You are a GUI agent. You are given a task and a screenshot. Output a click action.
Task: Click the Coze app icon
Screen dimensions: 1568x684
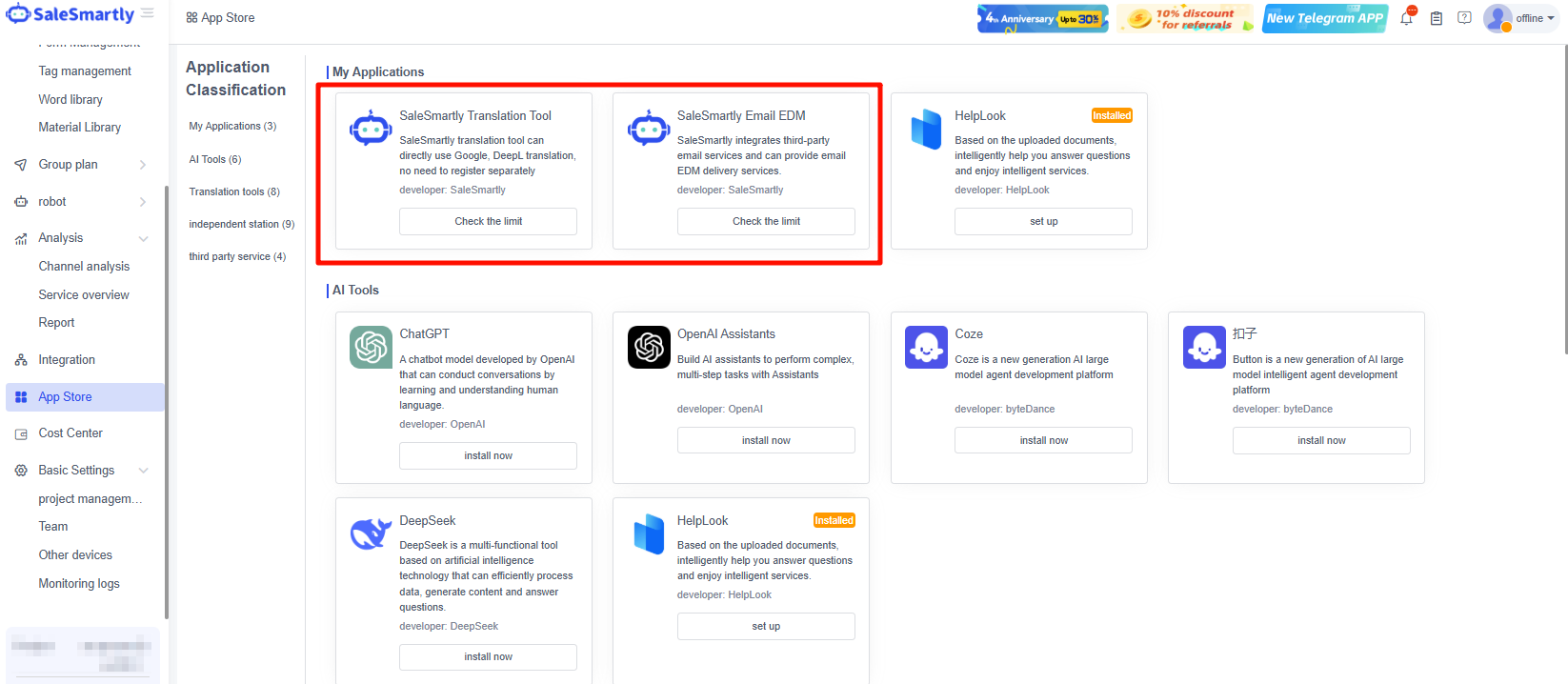[926, 347]
